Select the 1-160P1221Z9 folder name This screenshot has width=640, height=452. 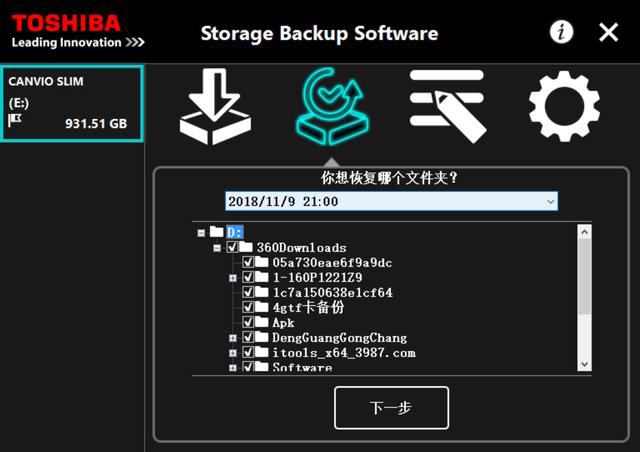pos(317,278)
